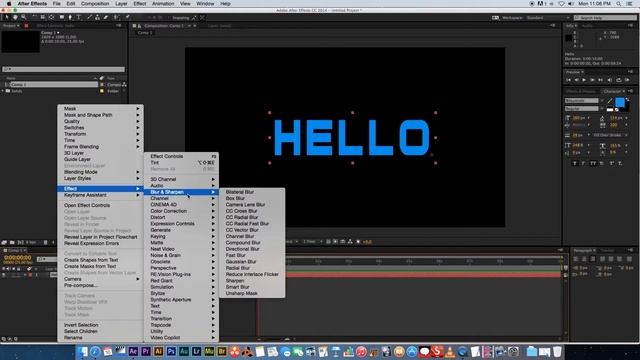Viewport: 640px width, 360px height.
Task: Select the Selection arrow tool
Action: point(7,18)
